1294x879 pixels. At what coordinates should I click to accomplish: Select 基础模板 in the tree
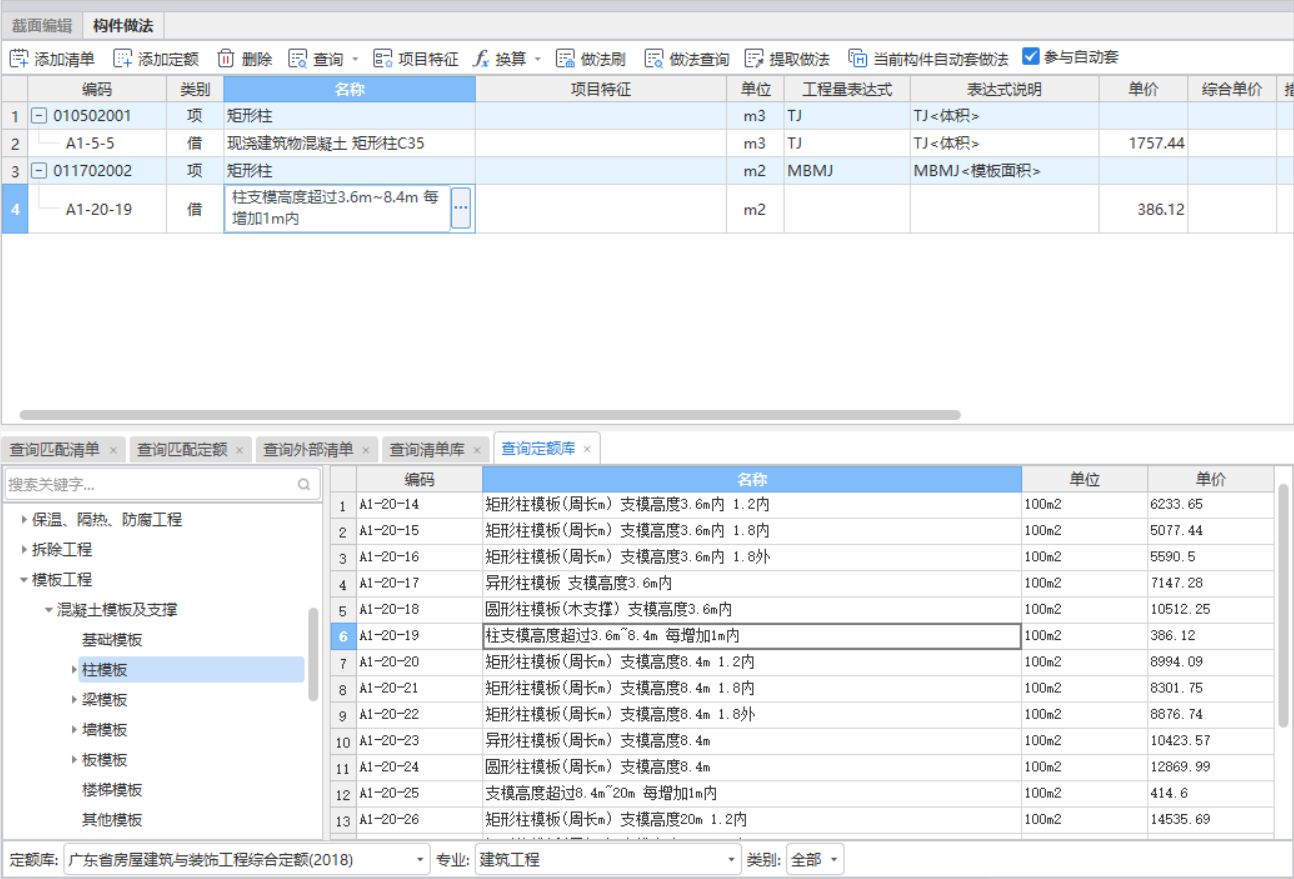[x=112, y=640]
